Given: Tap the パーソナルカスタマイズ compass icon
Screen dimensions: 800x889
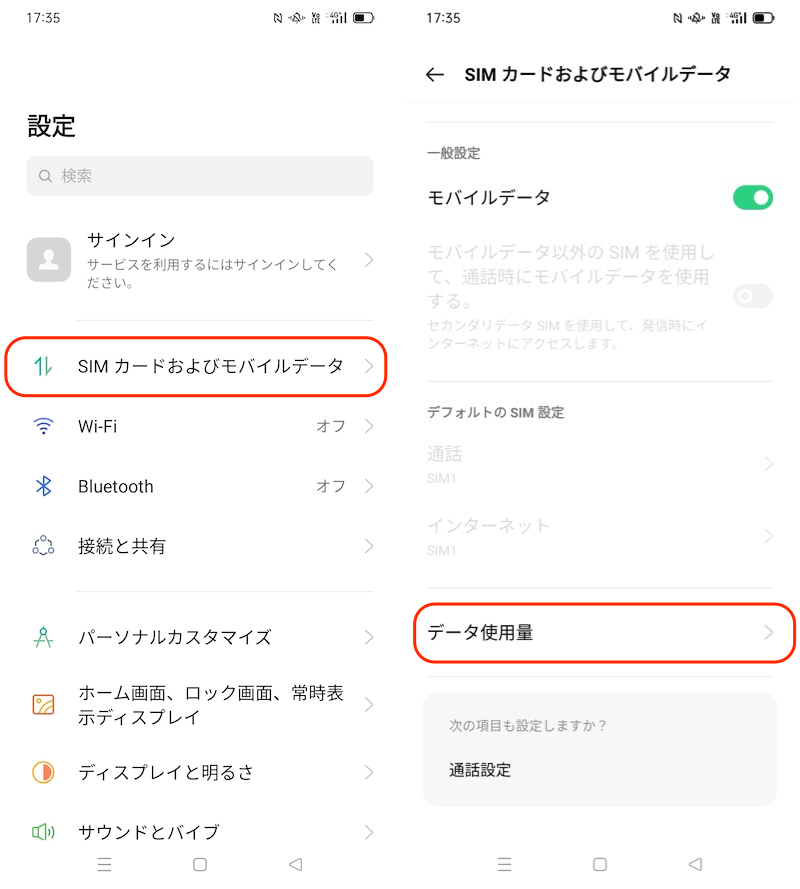Looking at the screenshot, I should point(43,637).
